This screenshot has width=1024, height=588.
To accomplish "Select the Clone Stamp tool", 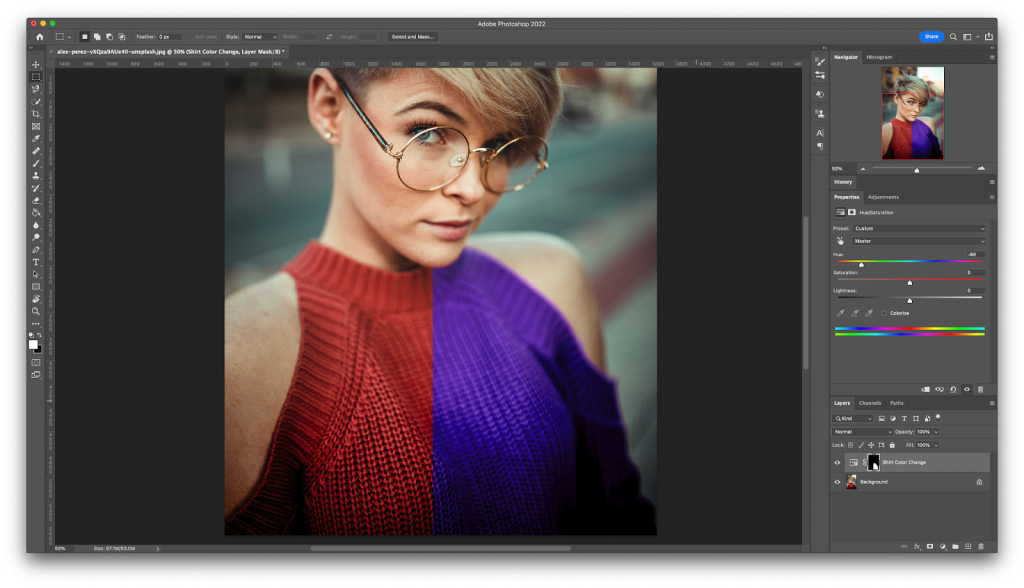I will click(x=35, y=175).
